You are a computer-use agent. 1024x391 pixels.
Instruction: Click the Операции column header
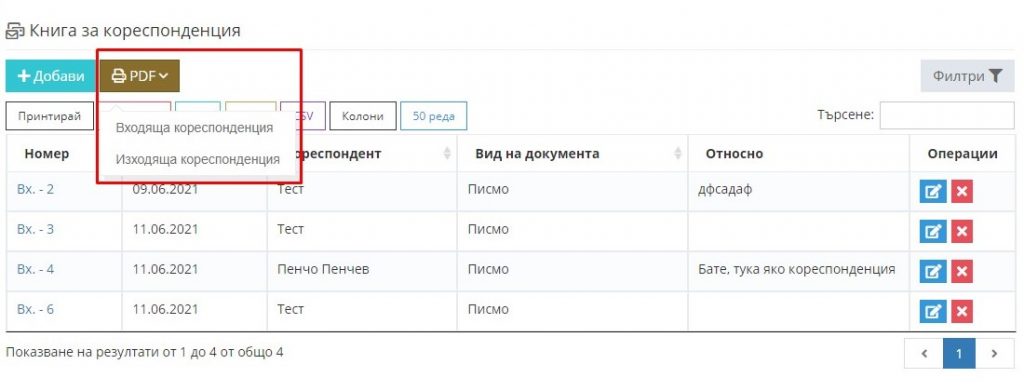[962, 154]
